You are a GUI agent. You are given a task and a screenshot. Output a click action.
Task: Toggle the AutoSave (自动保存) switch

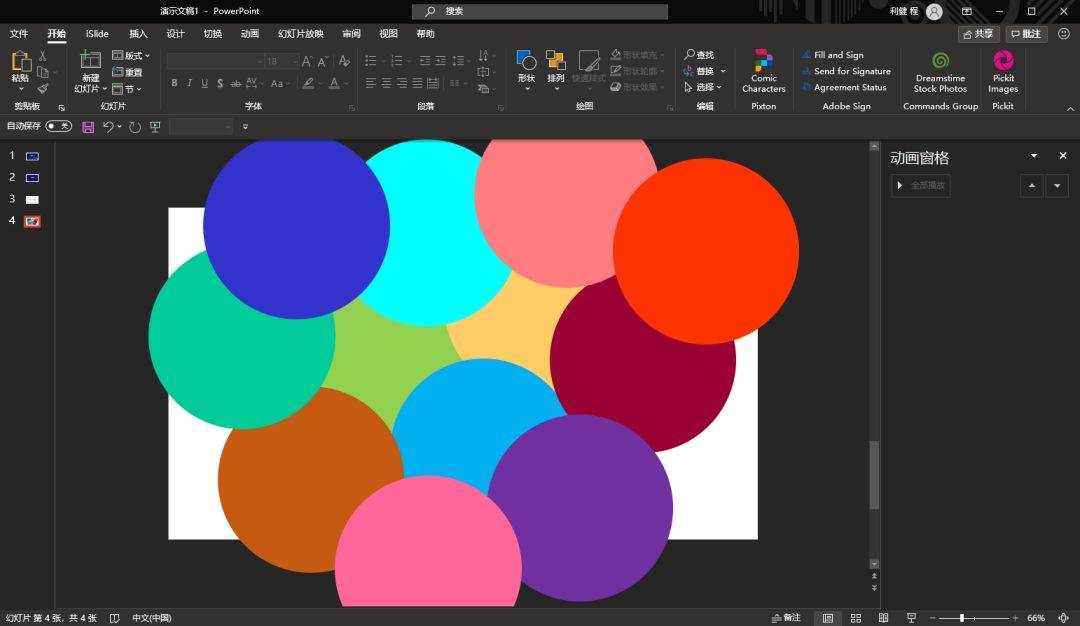(59, 126)
